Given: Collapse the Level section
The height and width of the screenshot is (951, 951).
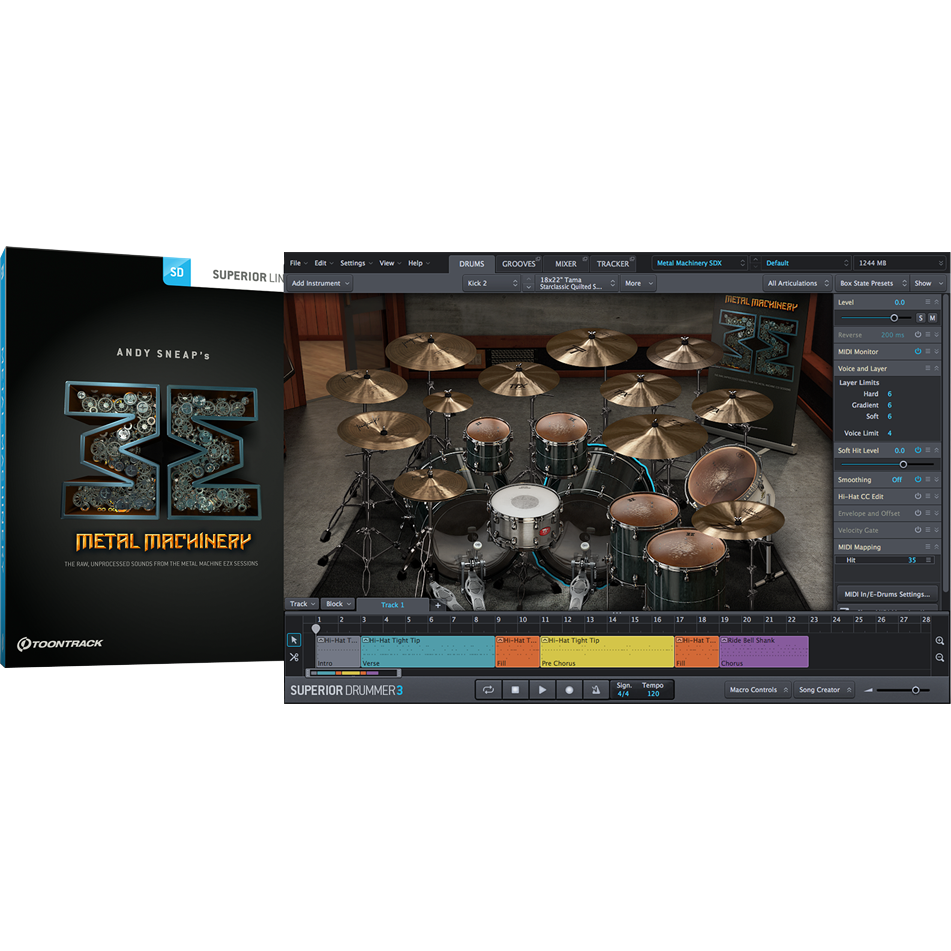Looking at the screenshot, I should click(x=936, y=302).
